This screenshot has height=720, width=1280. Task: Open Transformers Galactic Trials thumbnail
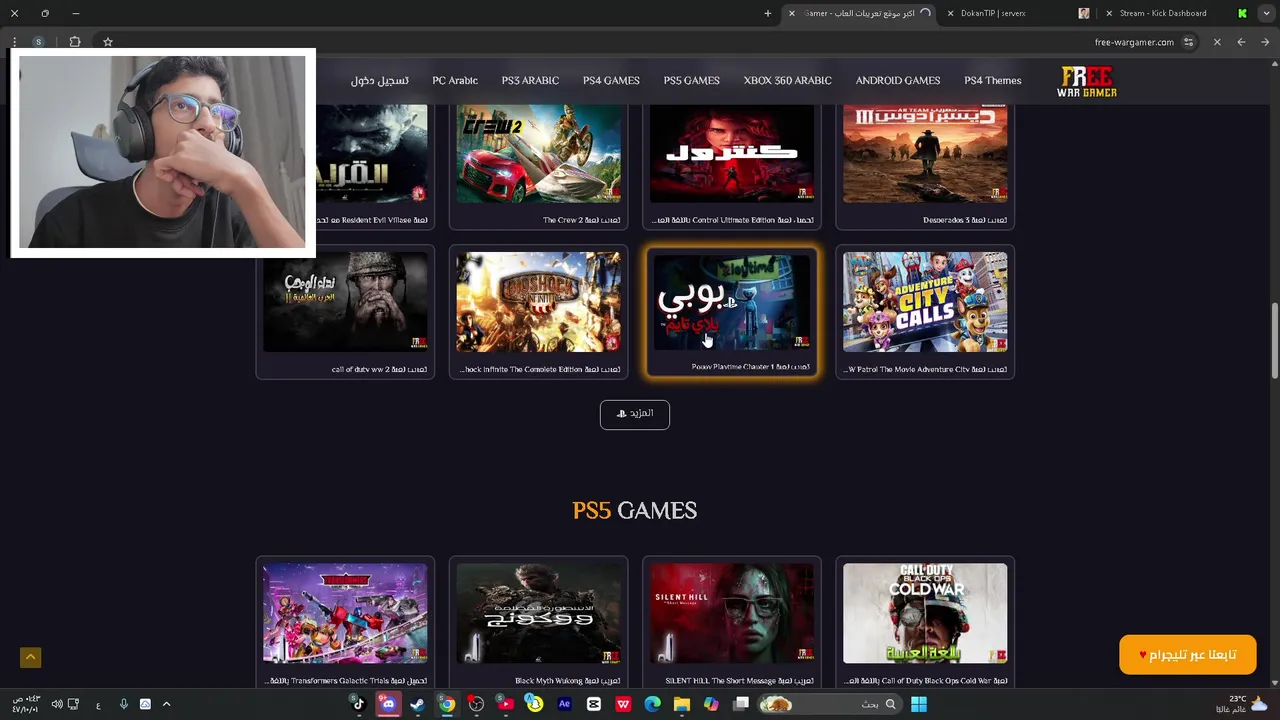click(345, 613)
